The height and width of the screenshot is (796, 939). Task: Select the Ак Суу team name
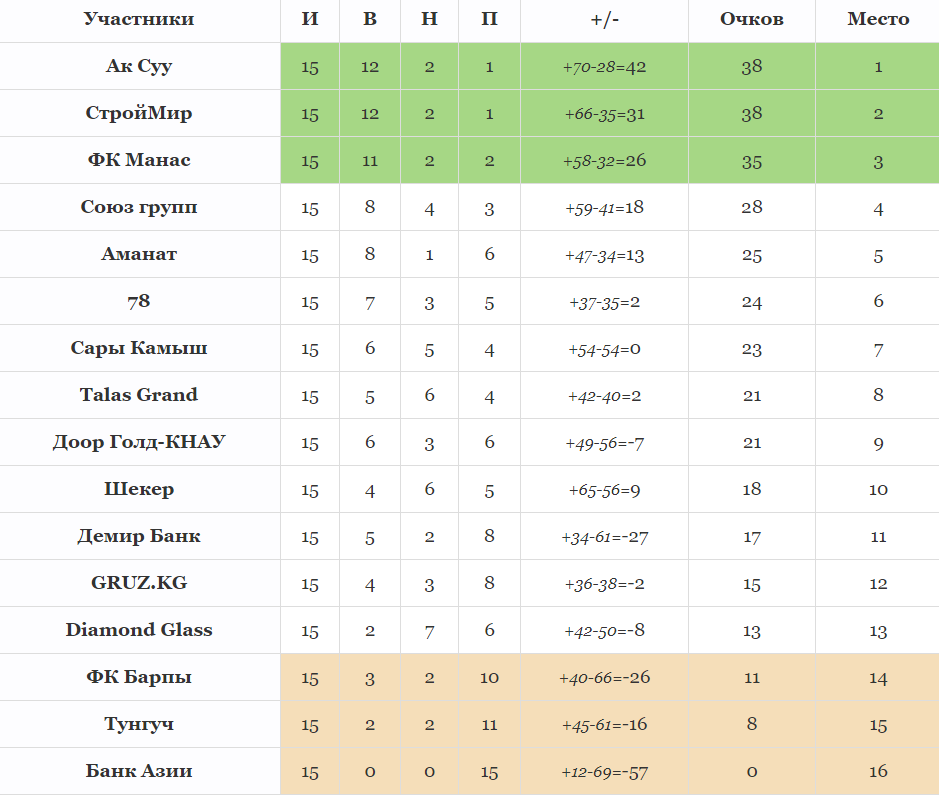pyautogui.click(x=139, y=66)
